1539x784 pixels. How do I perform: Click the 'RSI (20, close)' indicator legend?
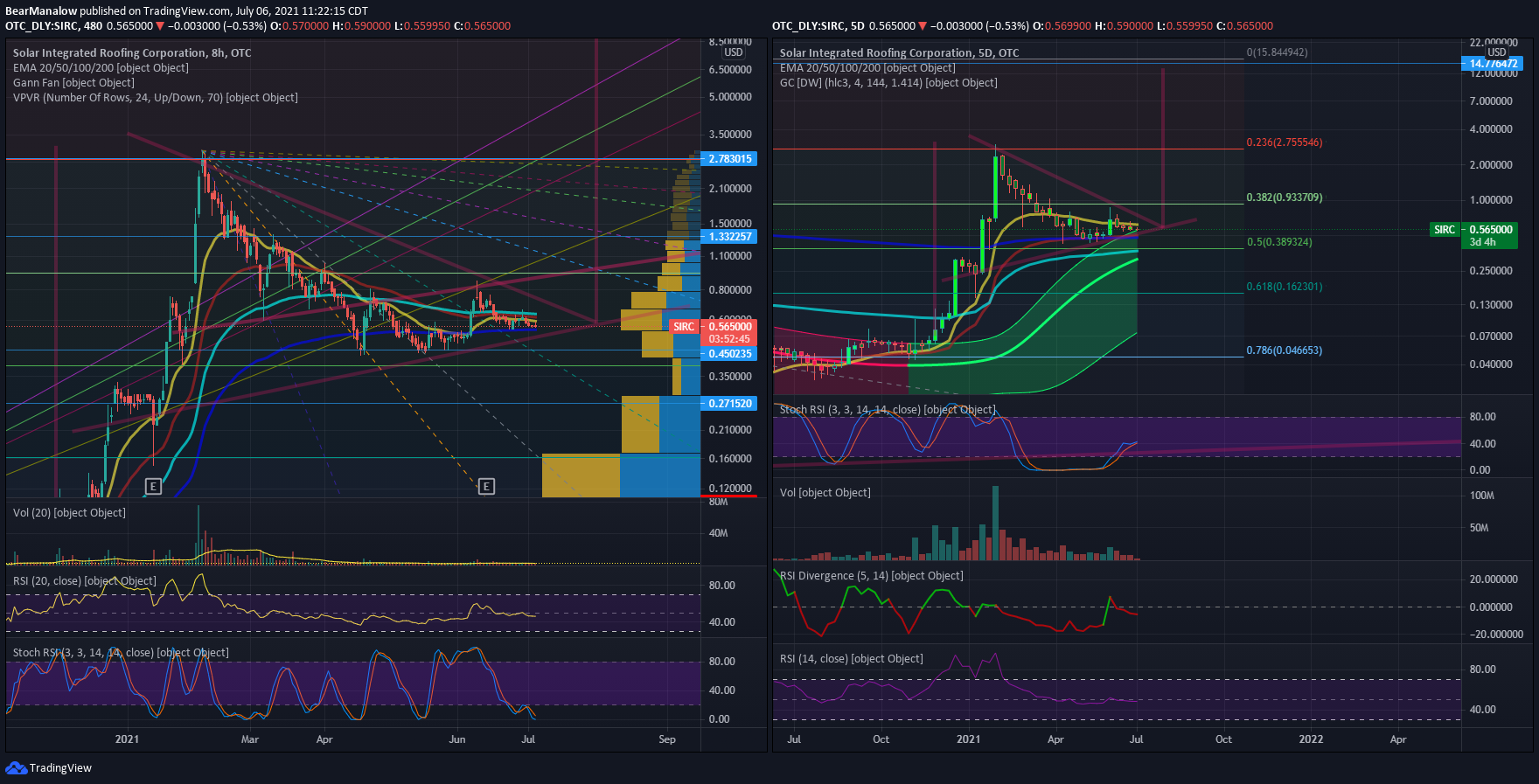(x=84, y=580)
